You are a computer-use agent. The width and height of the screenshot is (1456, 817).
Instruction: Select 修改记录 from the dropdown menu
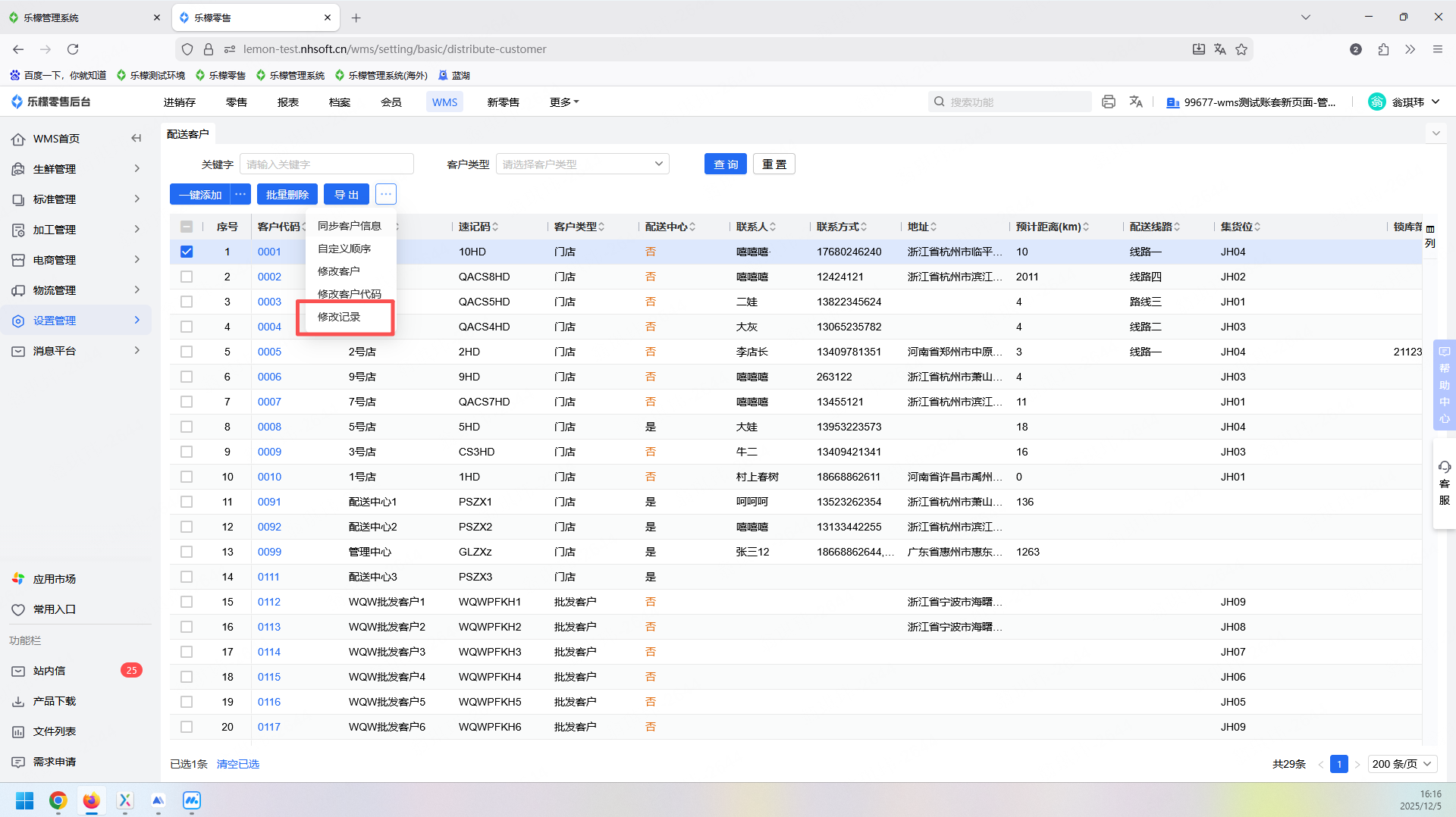(x=339, y=317)
